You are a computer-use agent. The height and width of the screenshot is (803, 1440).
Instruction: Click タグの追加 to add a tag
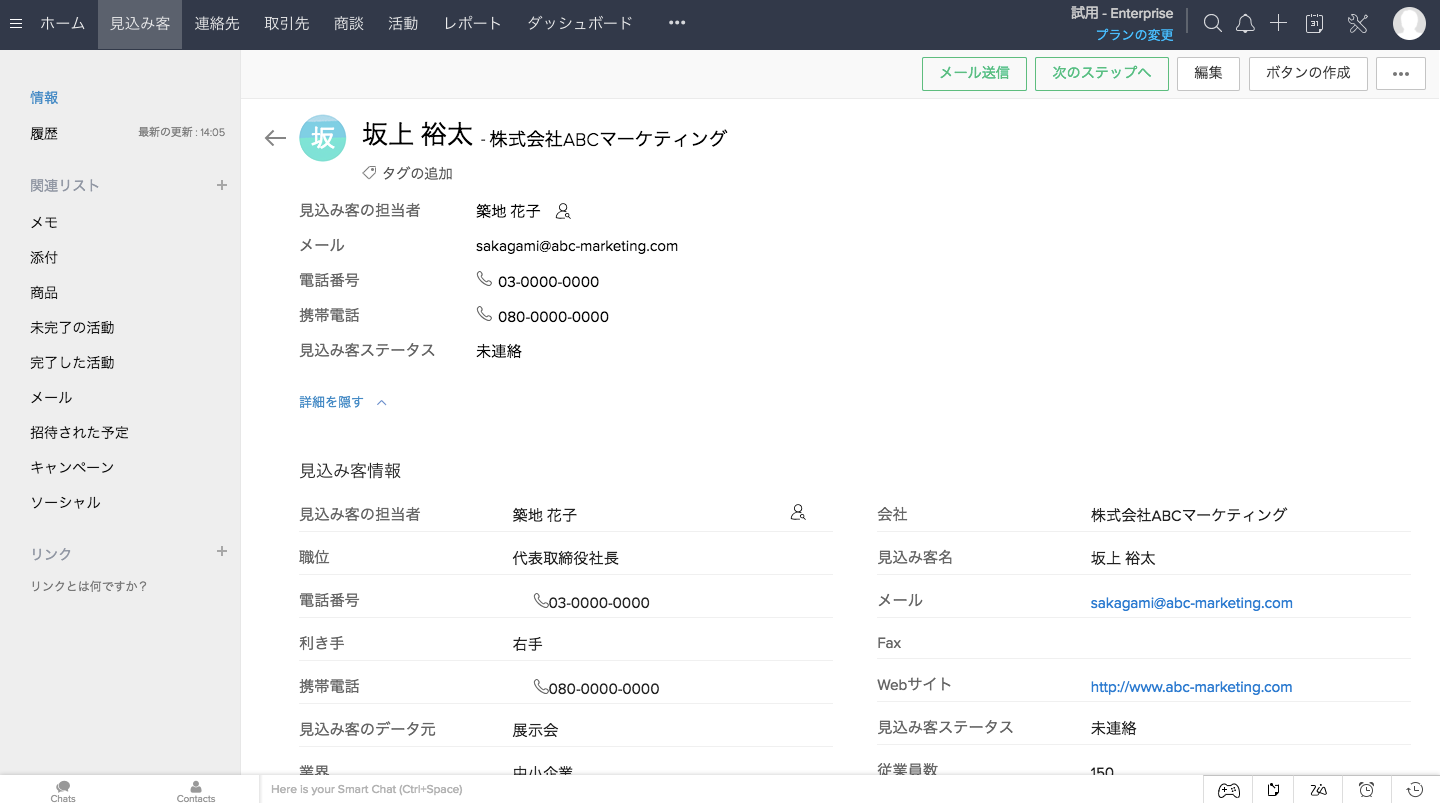[417, 173]
